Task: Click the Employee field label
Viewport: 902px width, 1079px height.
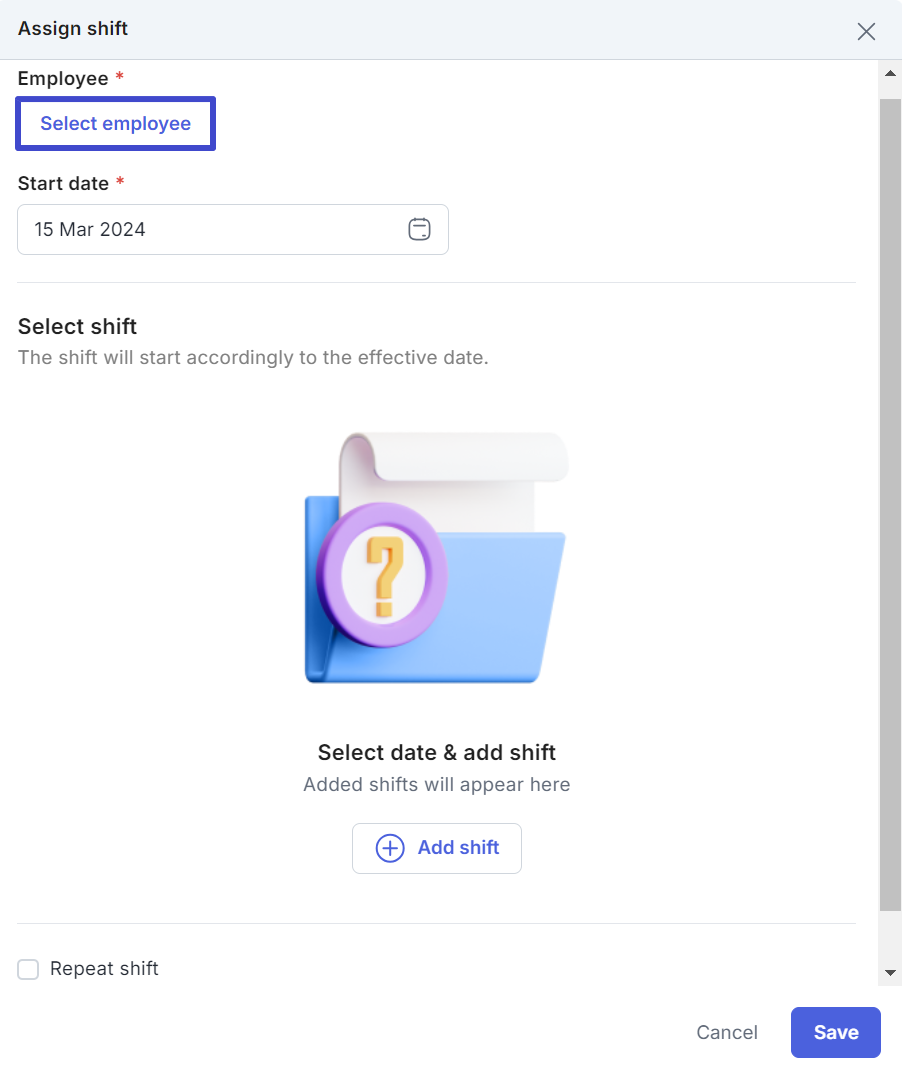Action: [62, 79]
